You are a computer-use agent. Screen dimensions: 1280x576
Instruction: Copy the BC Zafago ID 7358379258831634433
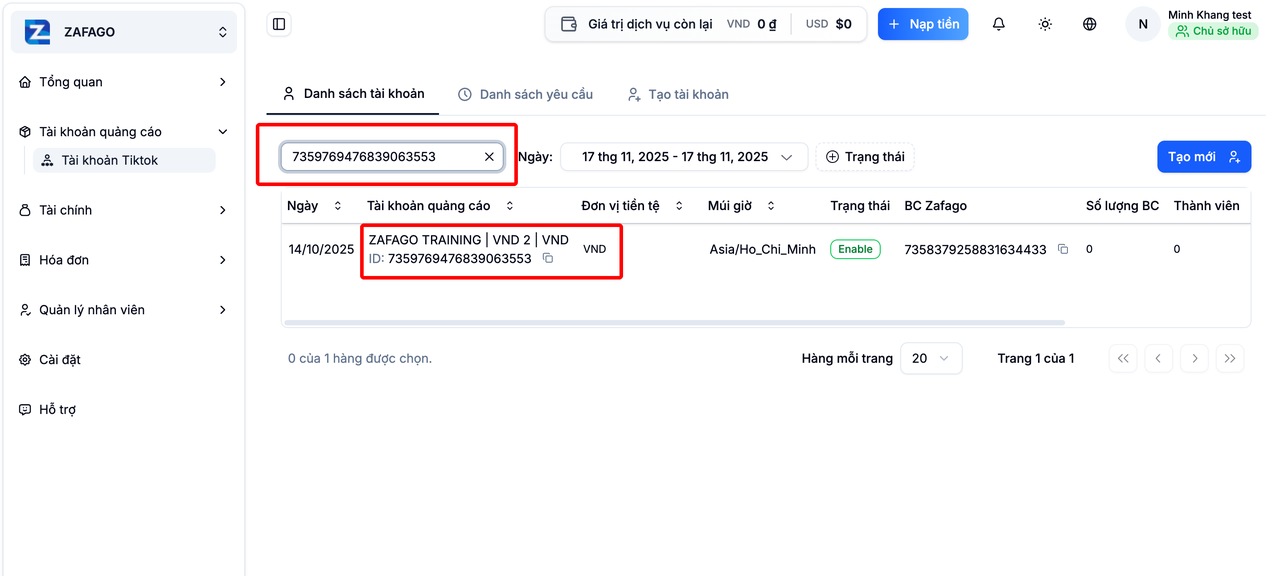(1063, 249)
